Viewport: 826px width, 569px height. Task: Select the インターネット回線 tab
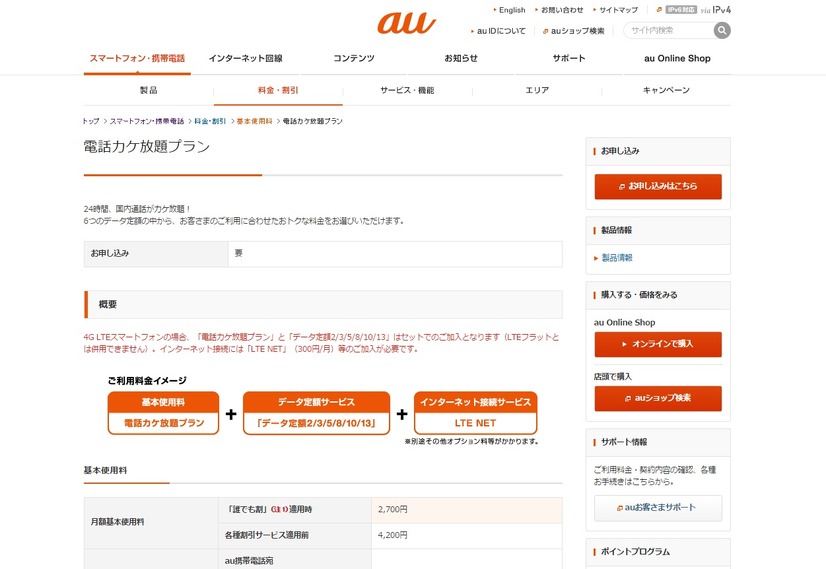tap(245, 58)
